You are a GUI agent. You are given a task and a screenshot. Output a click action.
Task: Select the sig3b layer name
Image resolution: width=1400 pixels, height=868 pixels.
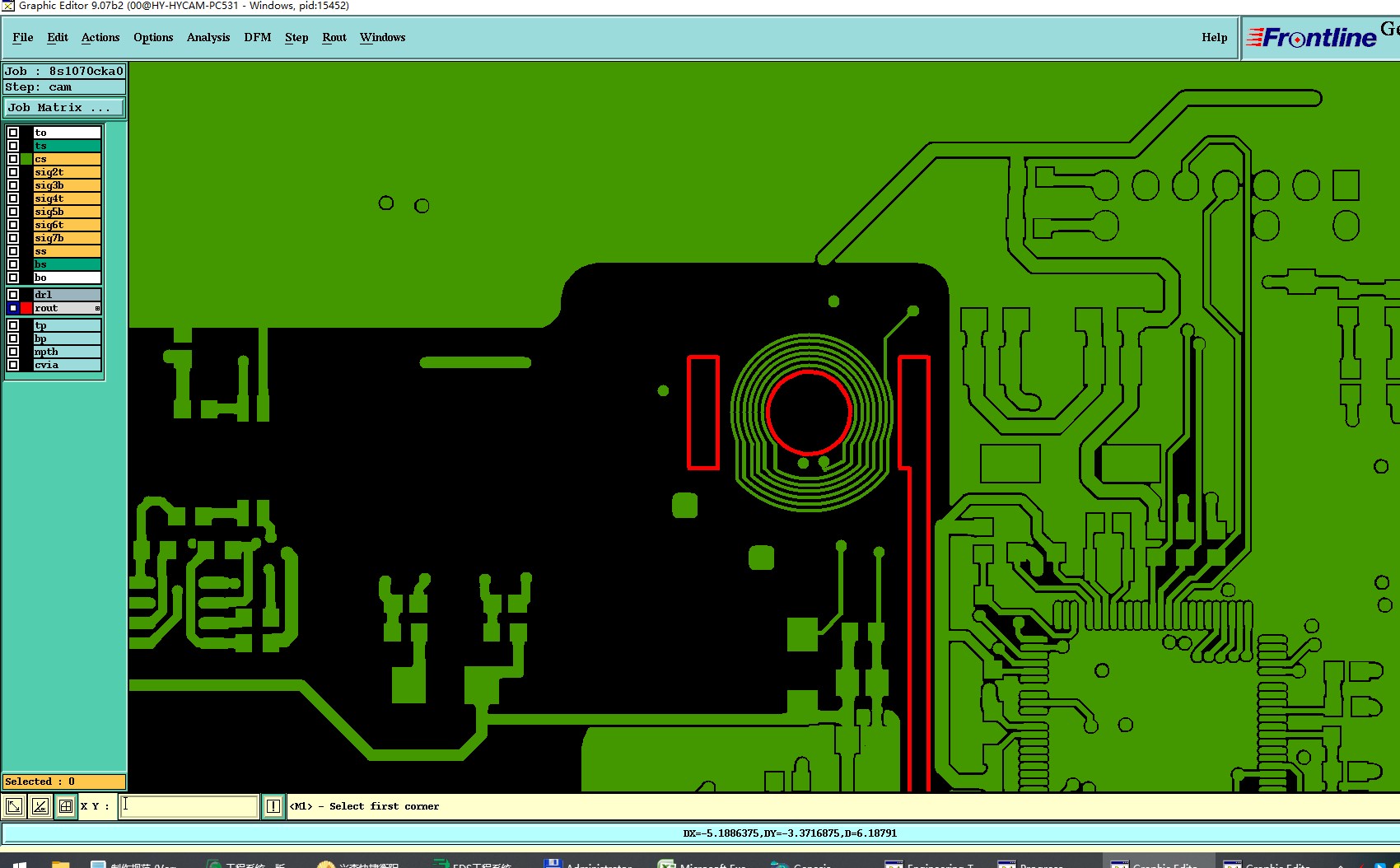[x=67, y=185]
